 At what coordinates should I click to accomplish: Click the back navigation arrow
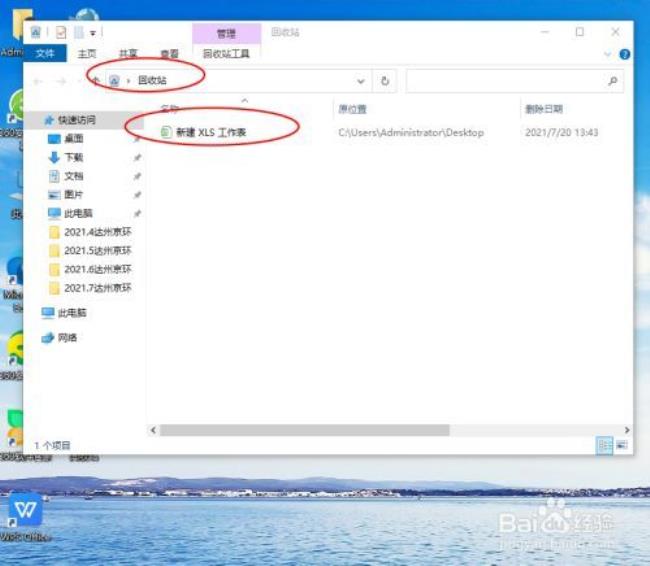coord(38,81)
